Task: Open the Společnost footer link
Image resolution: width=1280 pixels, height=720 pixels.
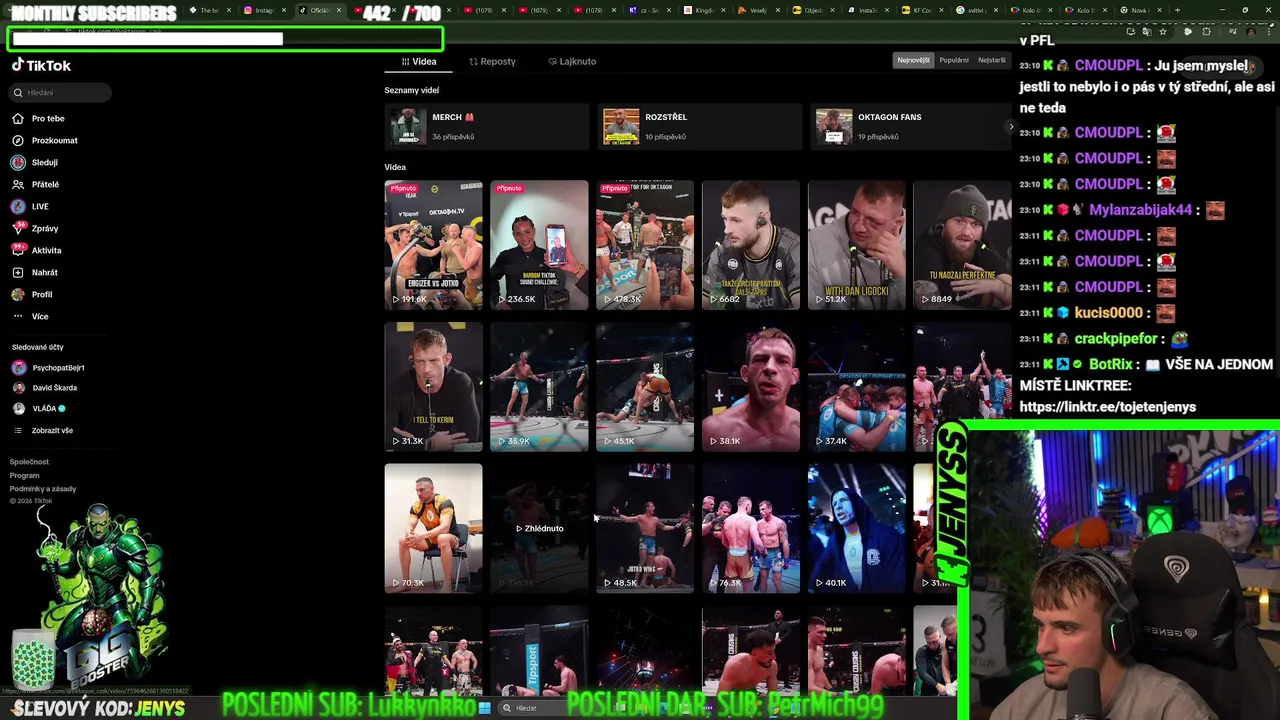Action: click(x=29, y=462)
